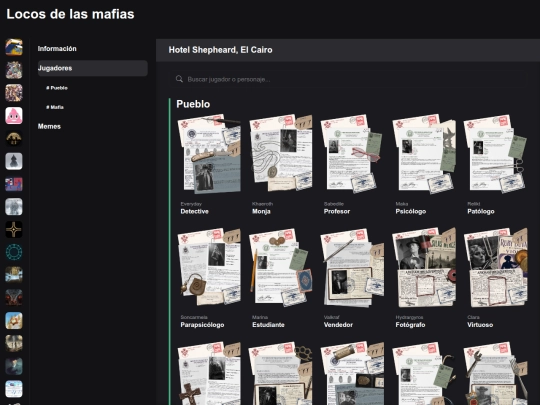Click the 'Pueblo' section heading
The image size is (540, 405).
coord(193,104)
